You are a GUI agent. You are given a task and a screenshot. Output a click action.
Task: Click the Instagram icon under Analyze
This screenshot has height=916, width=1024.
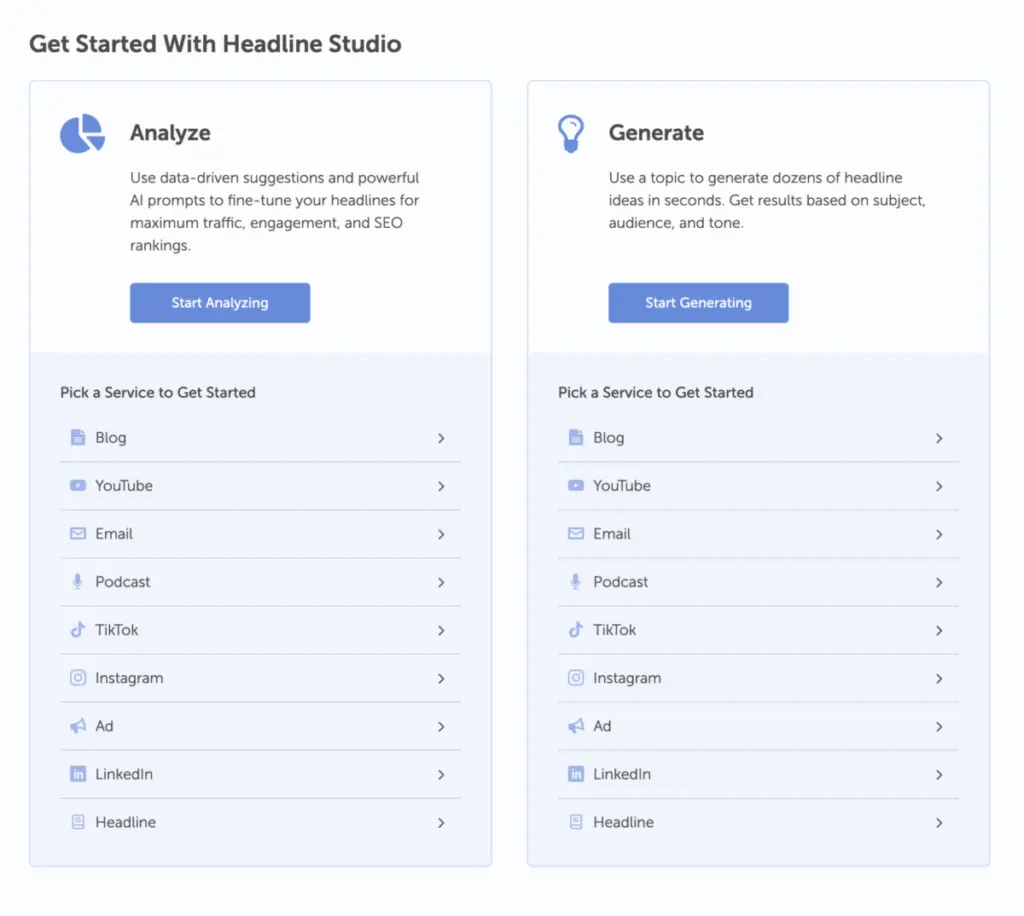point(78,678)
